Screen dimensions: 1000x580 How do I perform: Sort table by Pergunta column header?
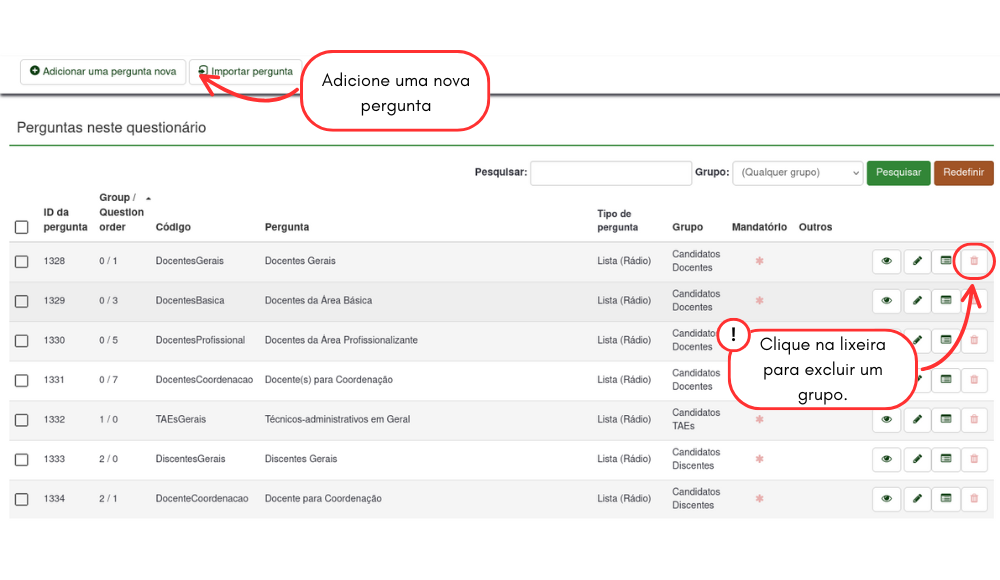[287, 227]
